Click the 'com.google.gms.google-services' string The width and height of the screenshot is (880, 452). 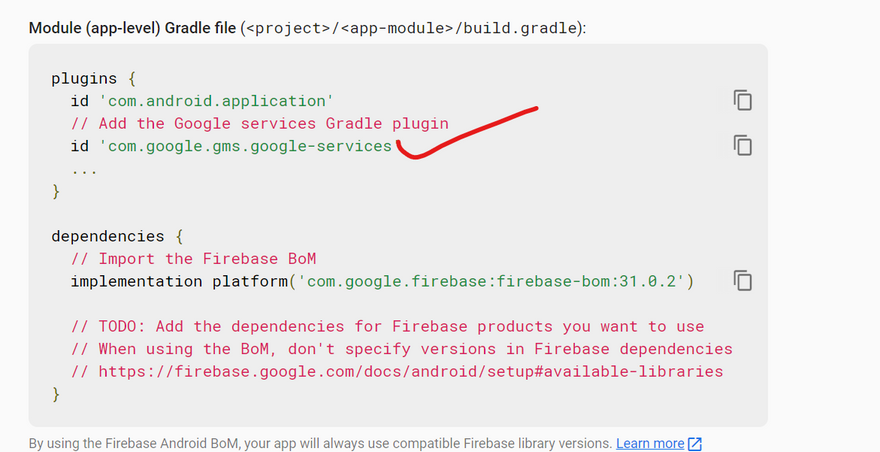pyautogui.click(x=245, y=146)
